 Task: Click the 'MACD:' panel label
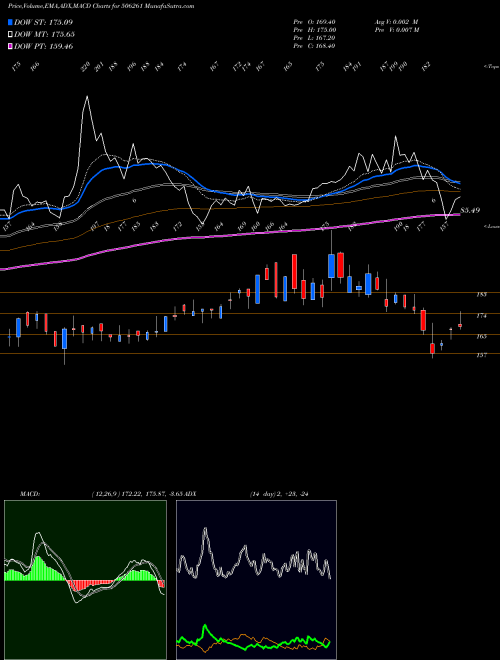[x=30, y=494]
